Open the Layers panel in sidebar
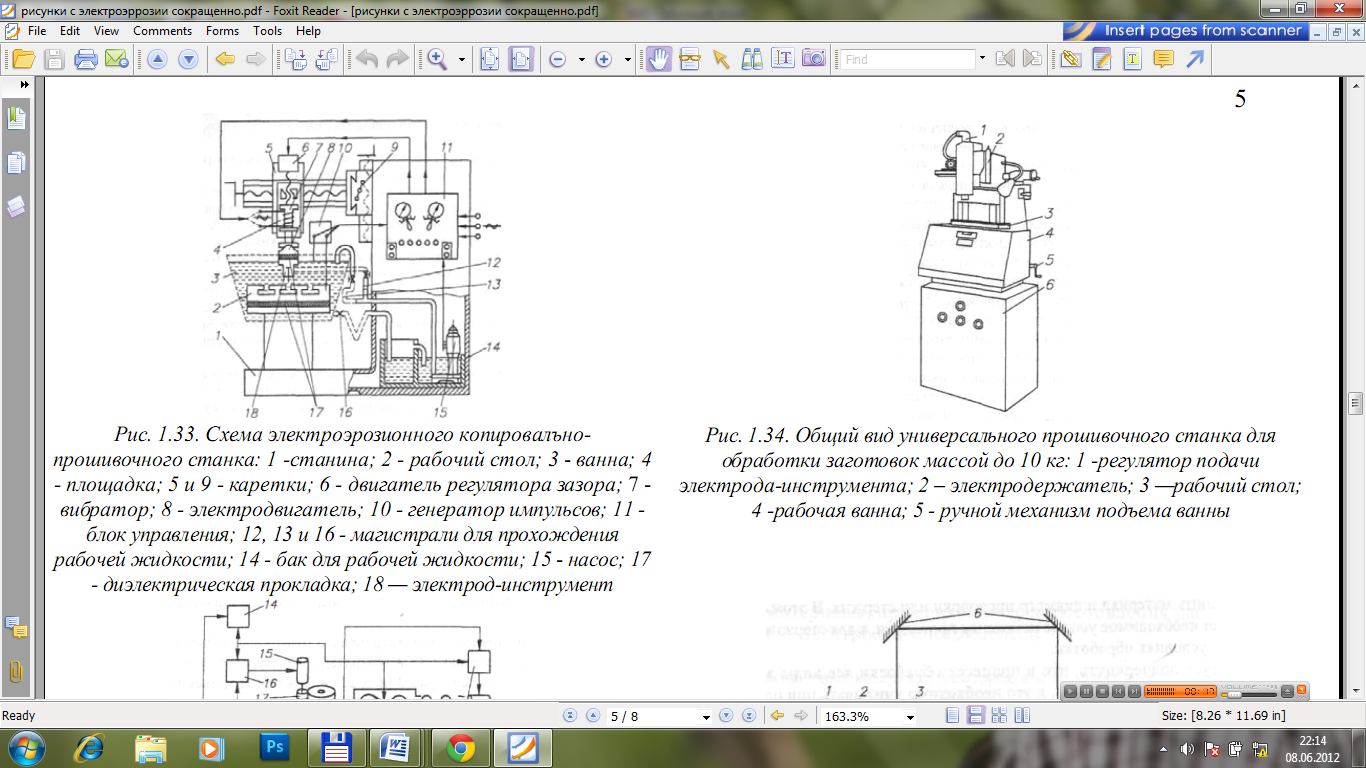 click(x=16, y=207)
